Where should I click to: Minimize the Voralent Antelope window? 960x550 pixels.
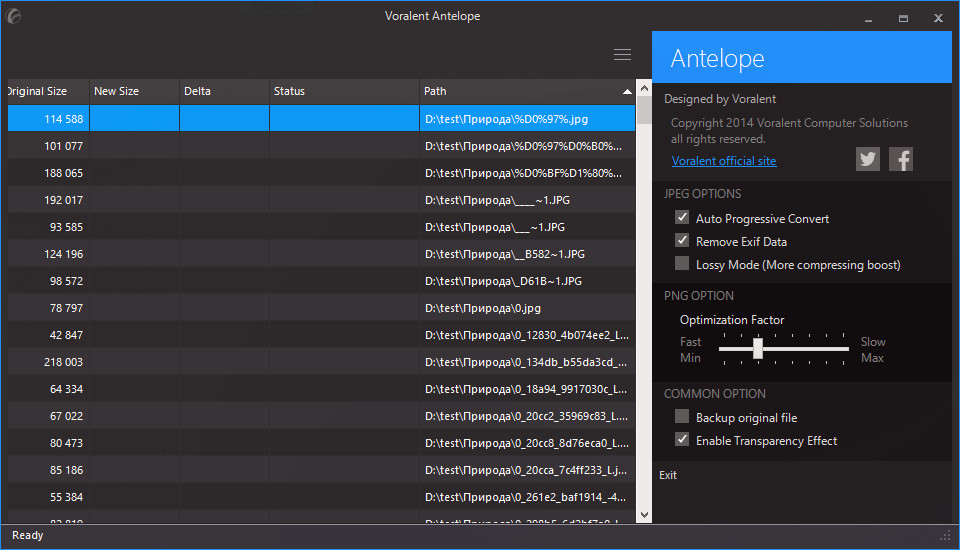[x=868, y=19]
